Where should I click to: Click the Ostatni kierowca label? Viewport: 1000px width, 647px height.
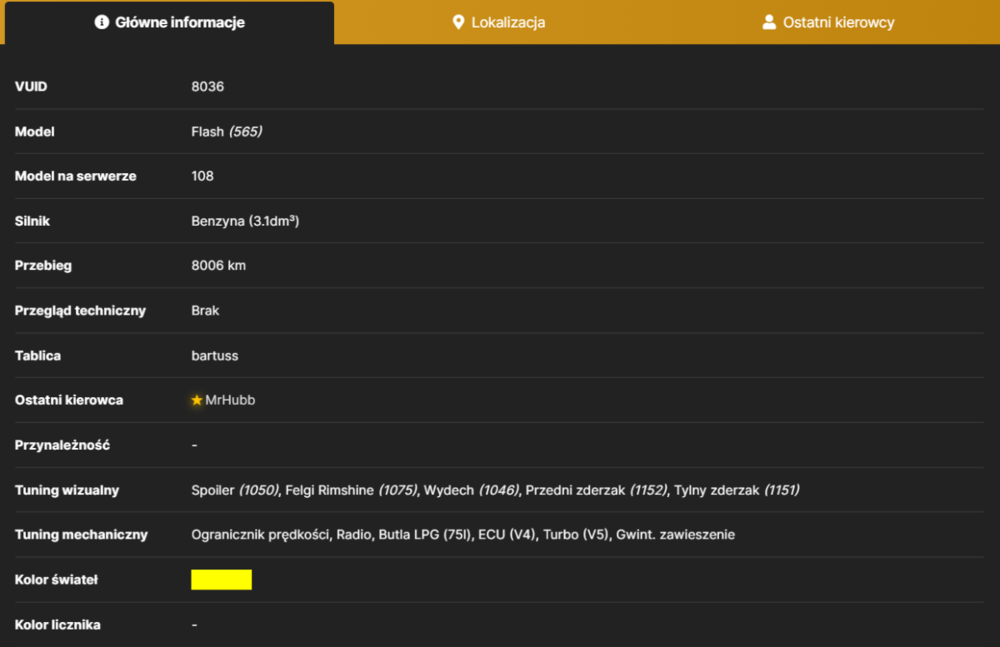tap(69, 400)
